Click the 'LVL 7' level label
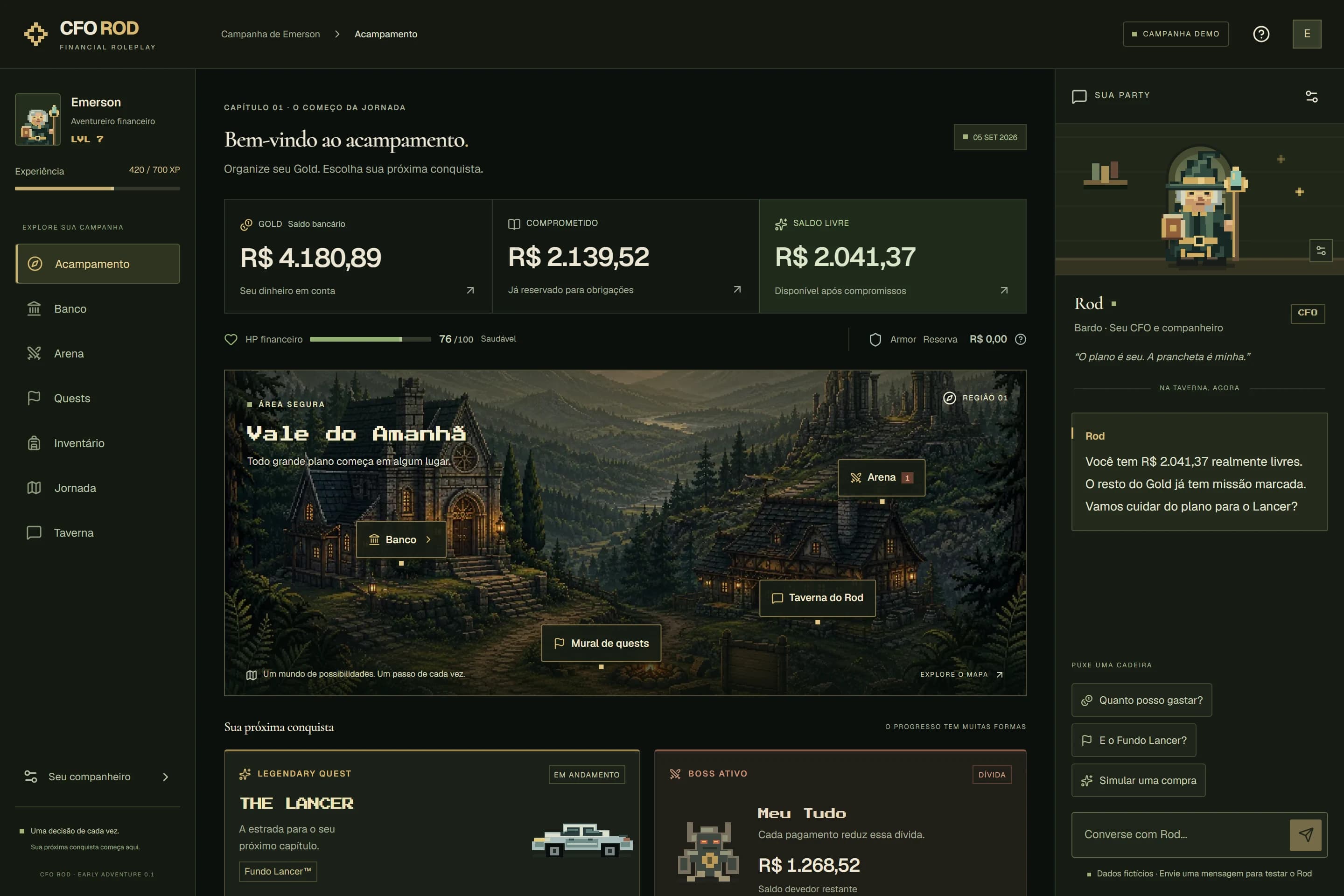This screenshot has width=1344, height=896. pos(87,139)
